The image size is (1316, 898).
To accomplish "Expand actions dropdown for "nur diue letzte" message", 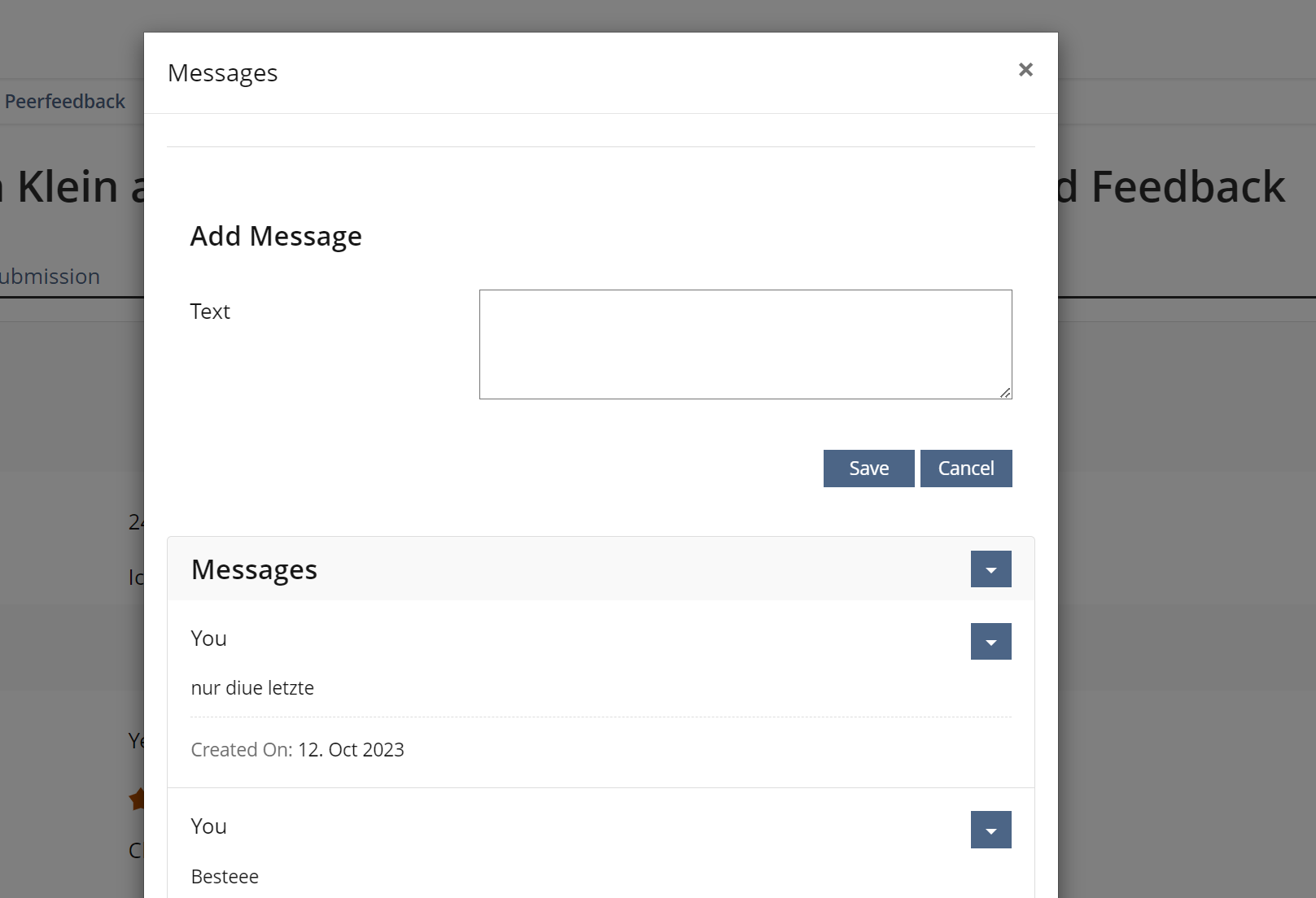I will point(990,642).
